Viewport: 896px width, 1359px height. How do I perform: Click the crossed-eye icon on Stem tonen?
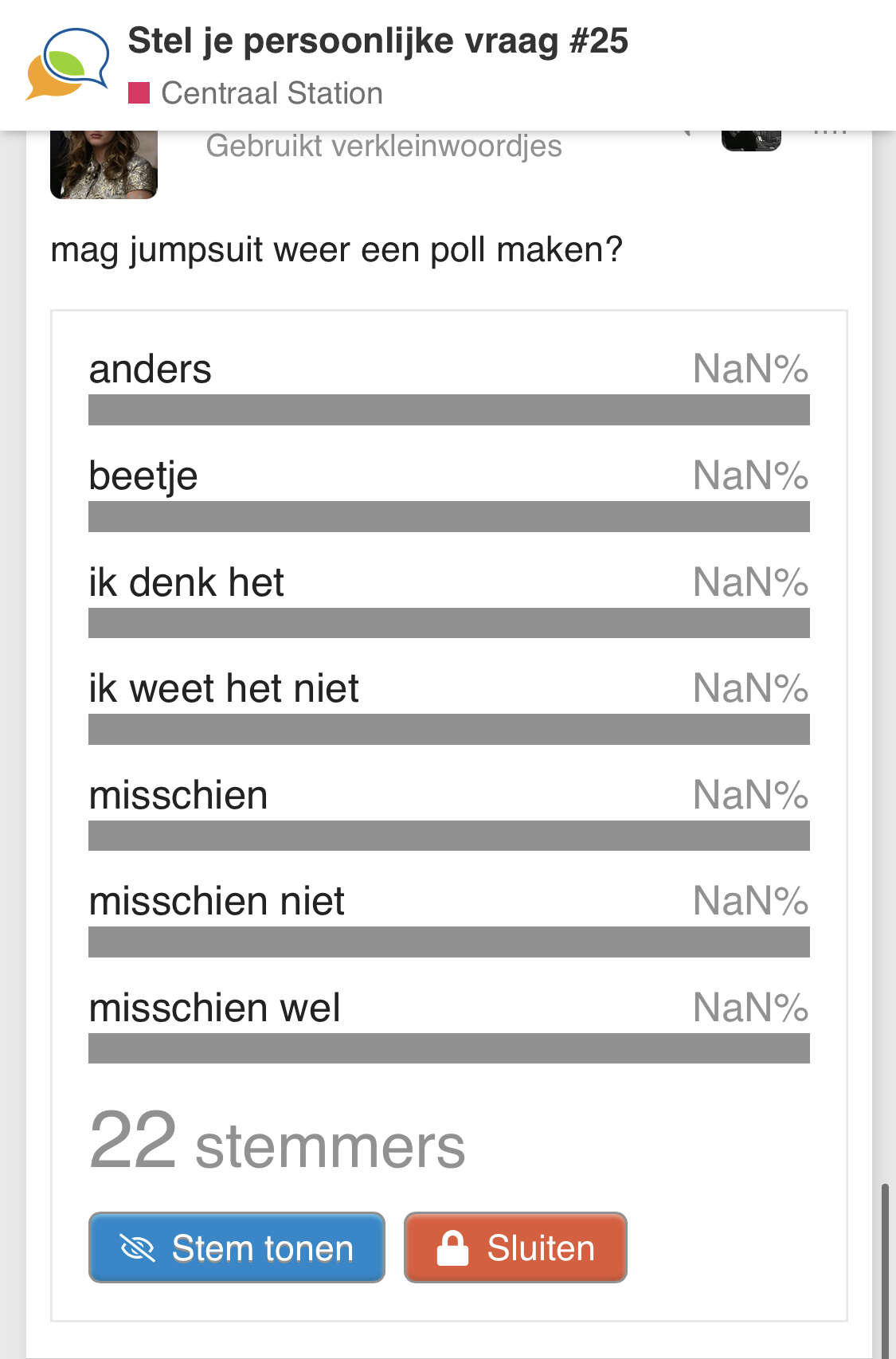(137, 1247)
